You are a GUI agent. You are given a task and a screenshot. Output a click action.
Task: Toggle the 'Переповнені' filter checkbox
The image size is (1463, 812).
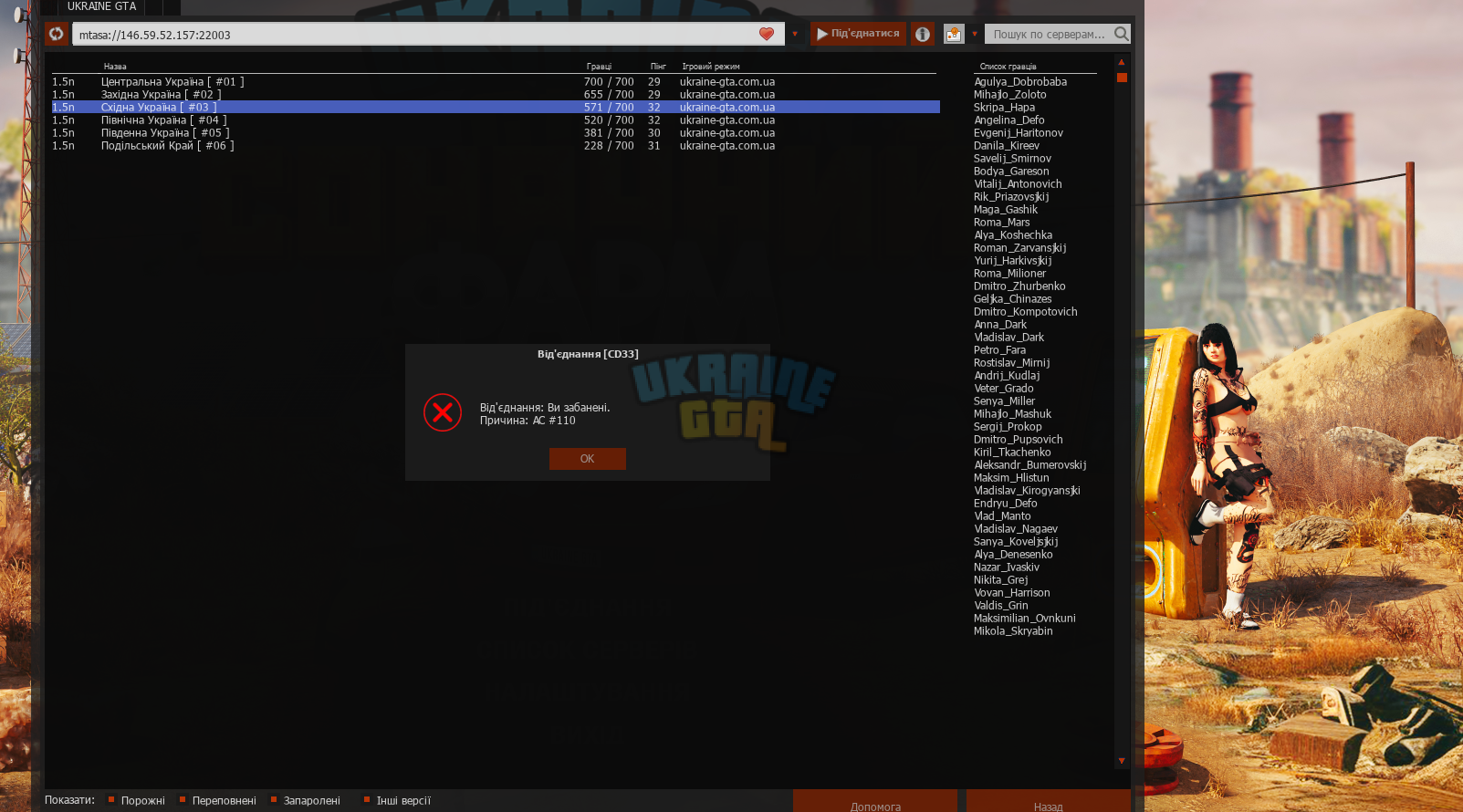click(x=183, y=800)
